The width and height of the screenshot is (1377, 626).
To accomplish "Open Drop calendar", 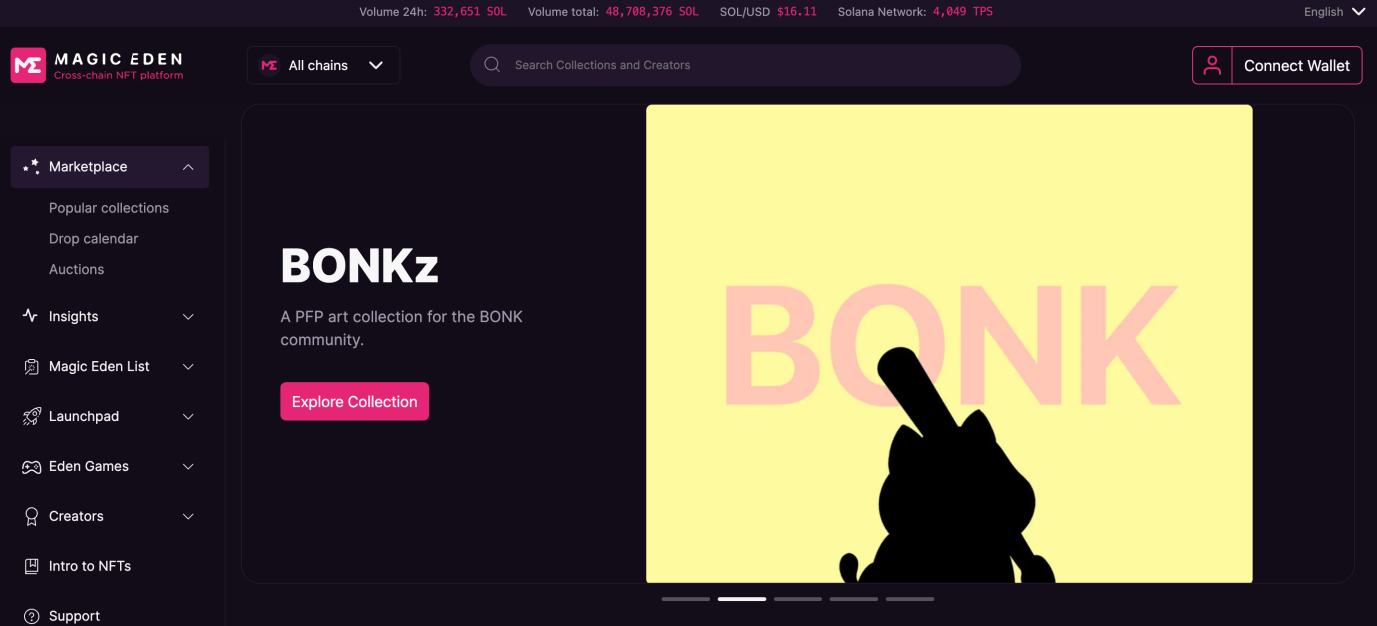I will coord(94,239).
